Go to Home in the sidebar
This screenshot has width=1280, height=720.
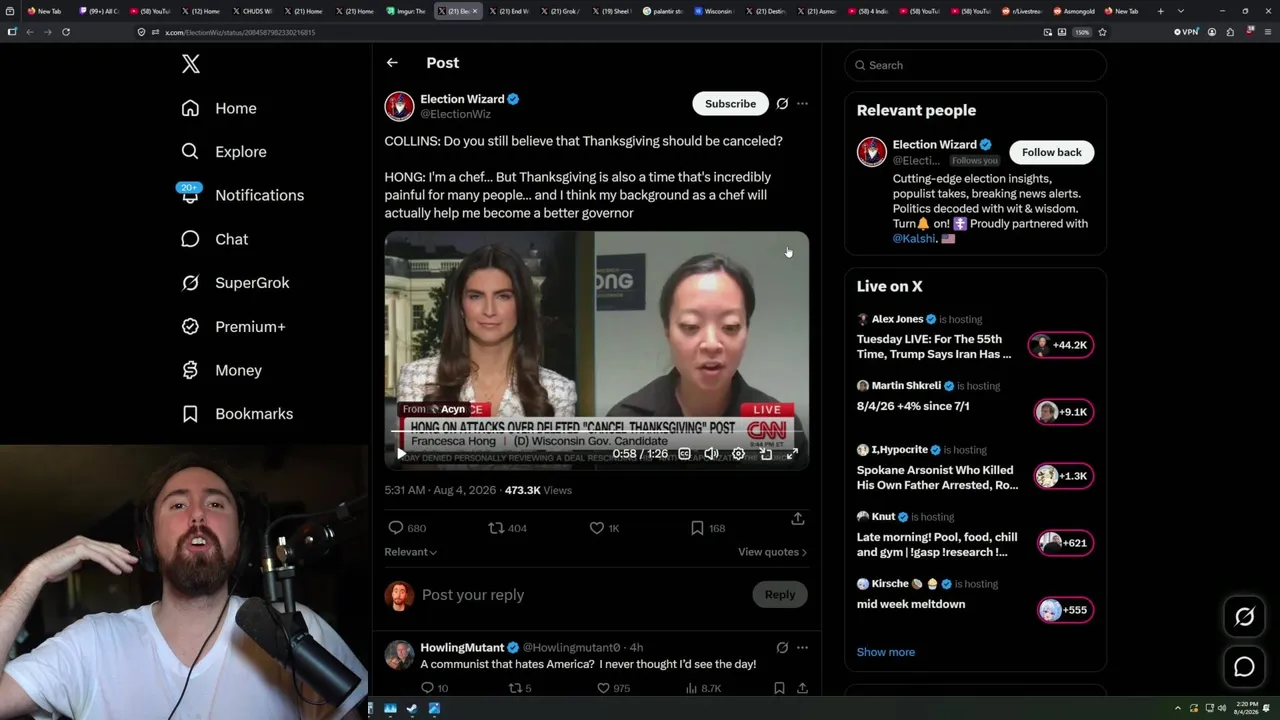click(x=219, y=108)
